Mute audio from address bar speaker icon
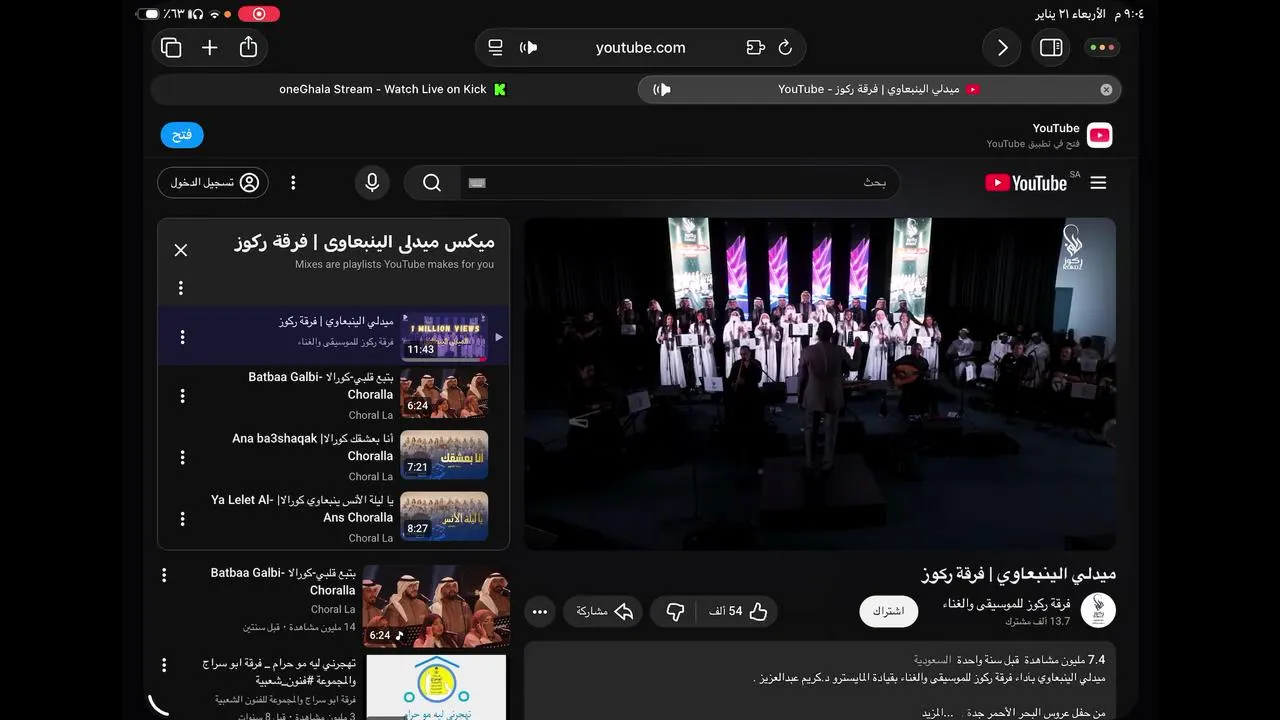 pos(529,47)
